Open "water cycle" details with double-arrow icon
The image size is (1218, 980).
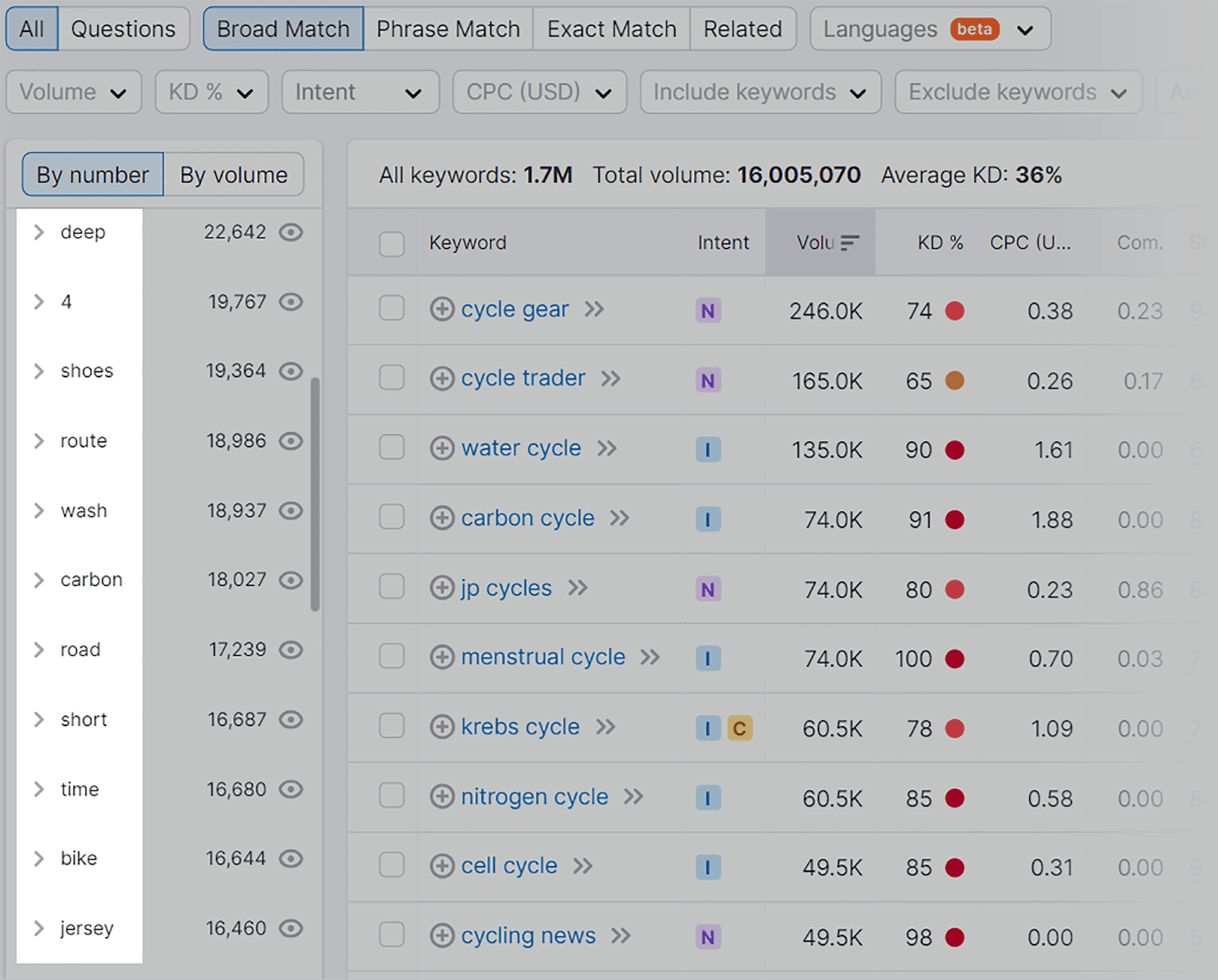[x=608, y=449]
